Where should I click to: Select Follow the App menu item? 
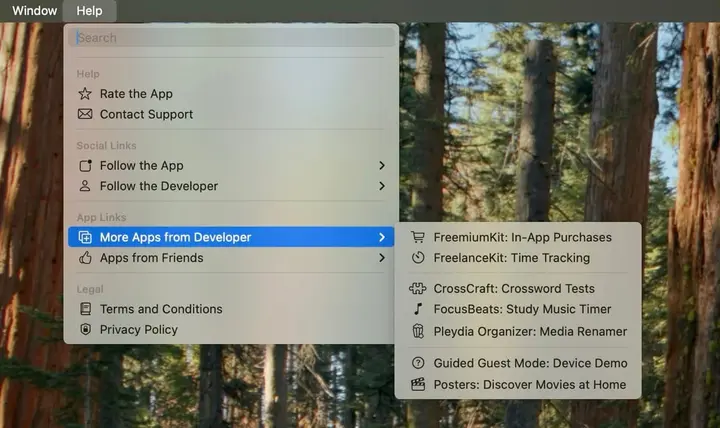[231, 165]
